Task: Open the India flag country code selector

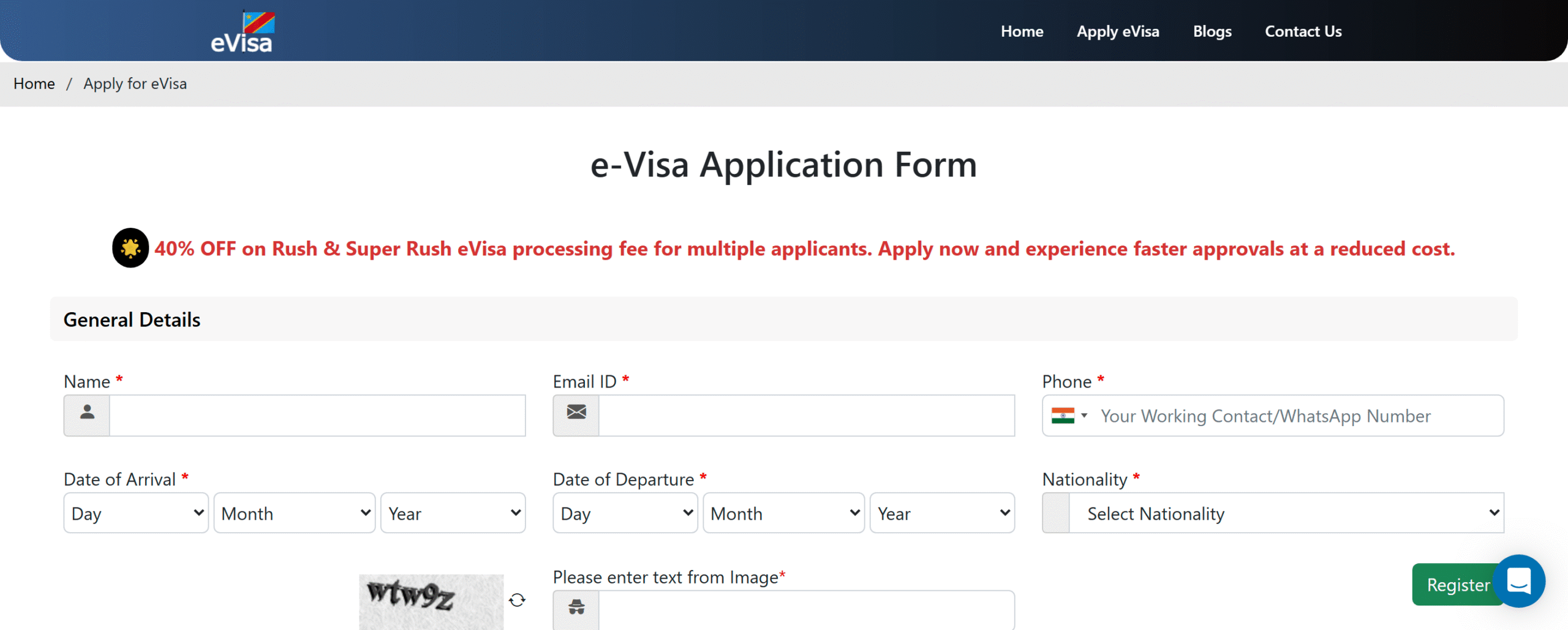Action: 1069,416
